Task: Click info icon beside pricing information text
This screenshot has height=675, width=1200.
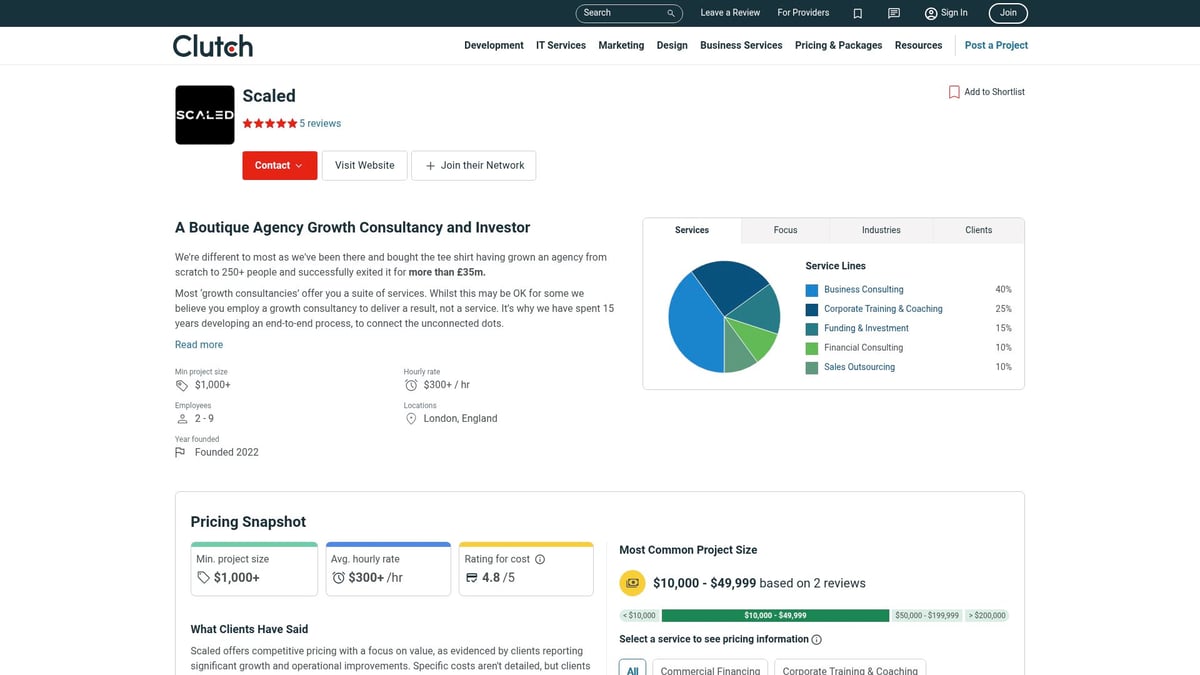Action: pyautogui.click(x=817, y=640)
